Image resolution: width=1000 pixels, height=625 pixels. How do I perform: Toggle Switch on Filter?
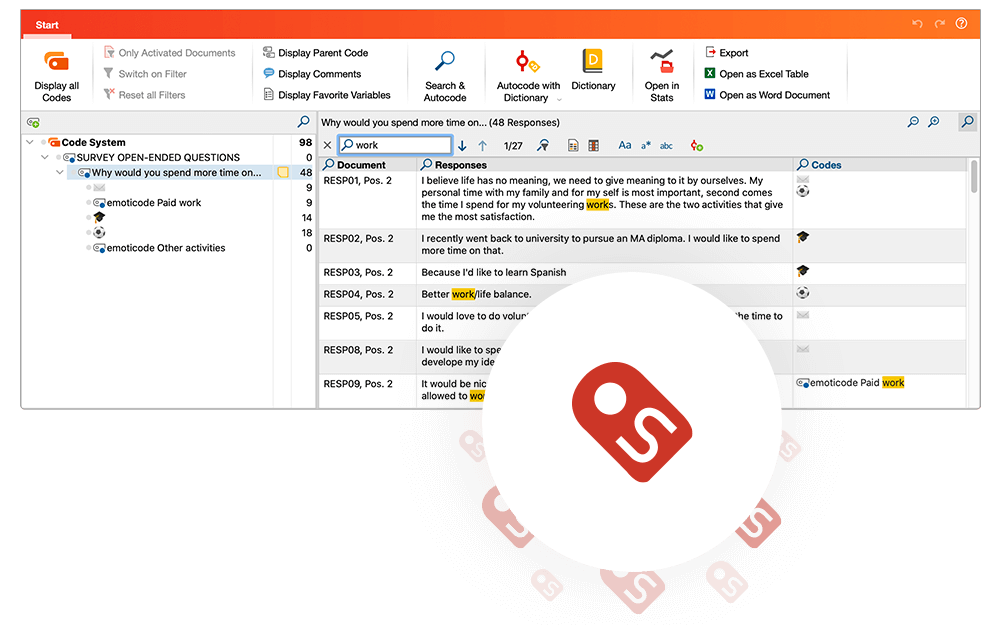(145, 74)
